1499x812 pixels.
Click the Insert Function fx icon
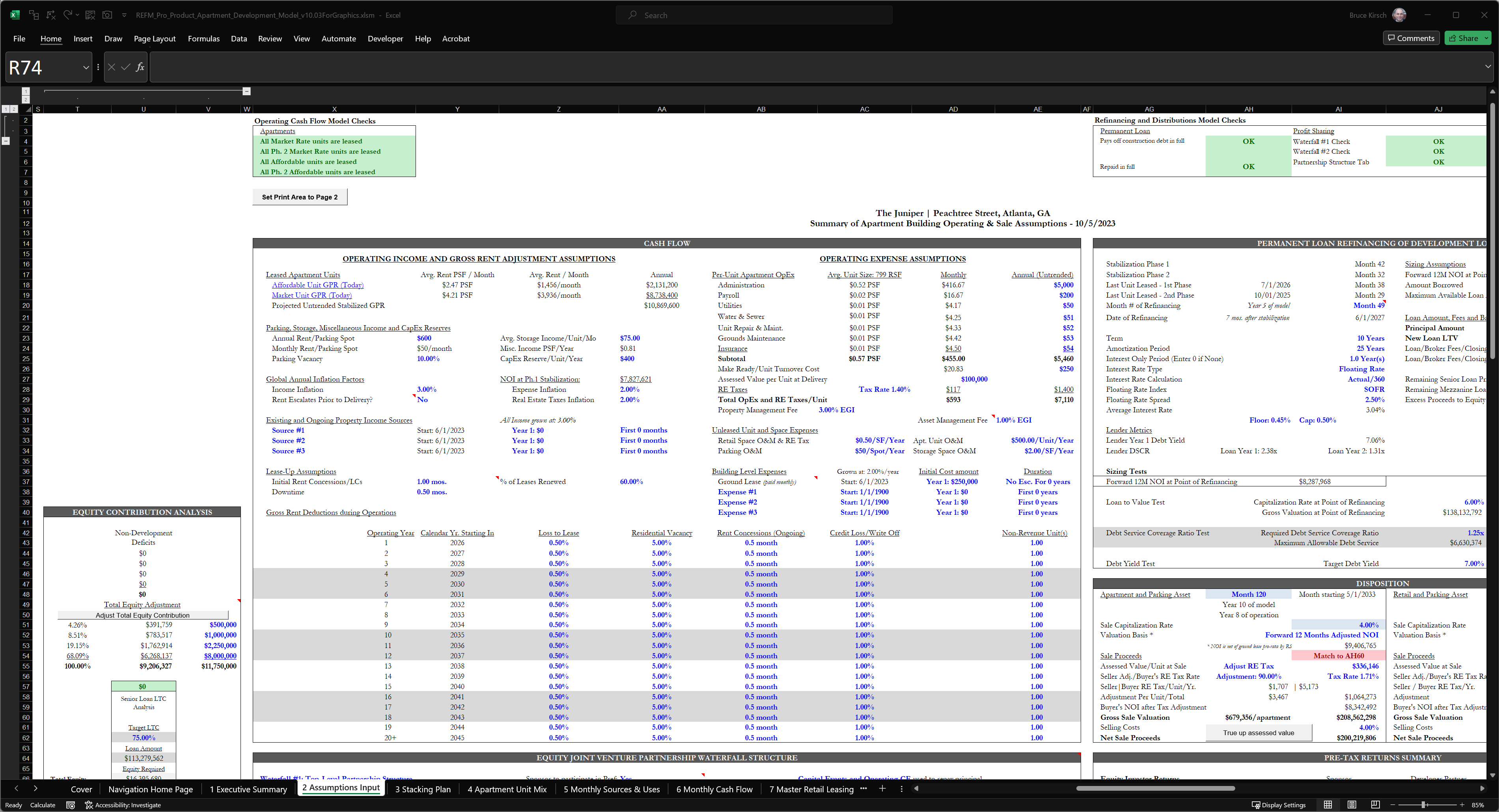pyautogui.click(x=140, y=67)
